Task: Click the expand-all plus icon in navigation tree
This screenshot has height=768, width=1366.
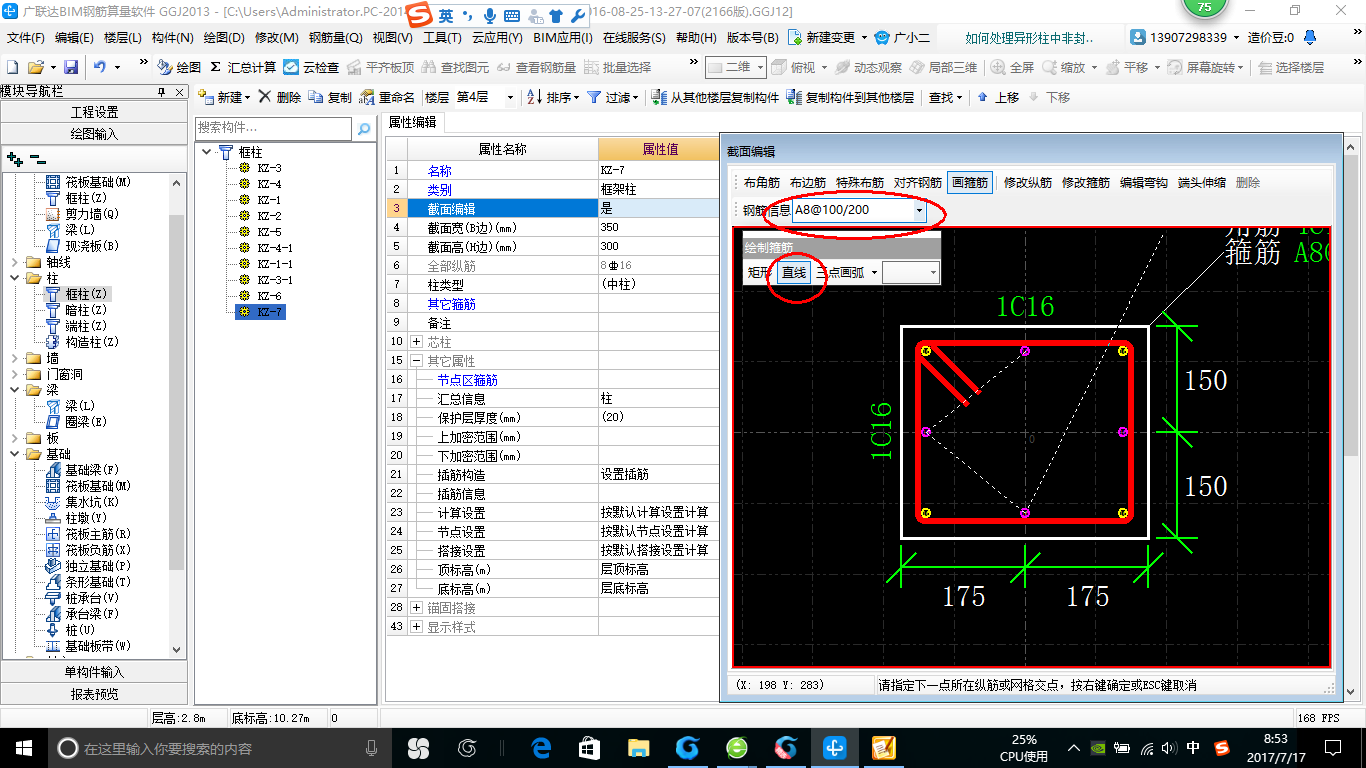Action: 14,158
